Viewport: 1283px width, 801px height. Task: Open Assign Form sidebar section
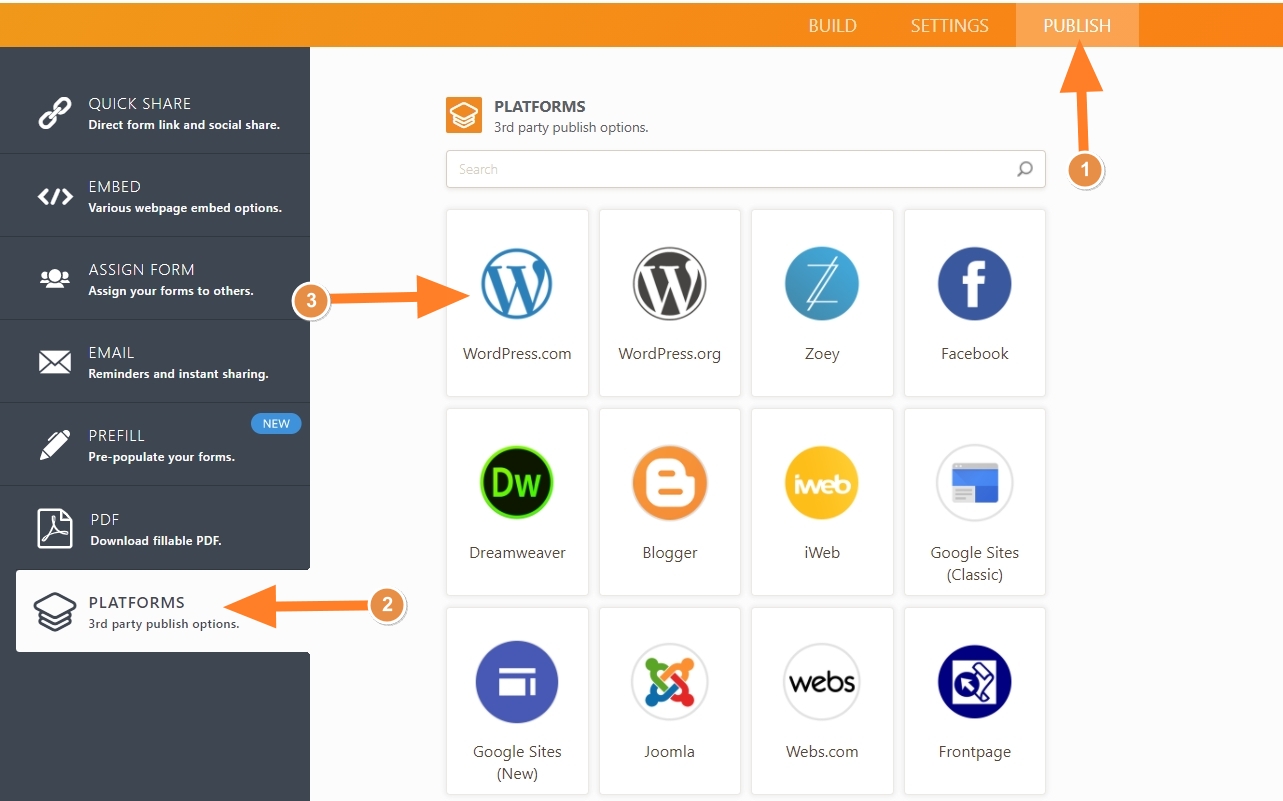tap(155, 279)
